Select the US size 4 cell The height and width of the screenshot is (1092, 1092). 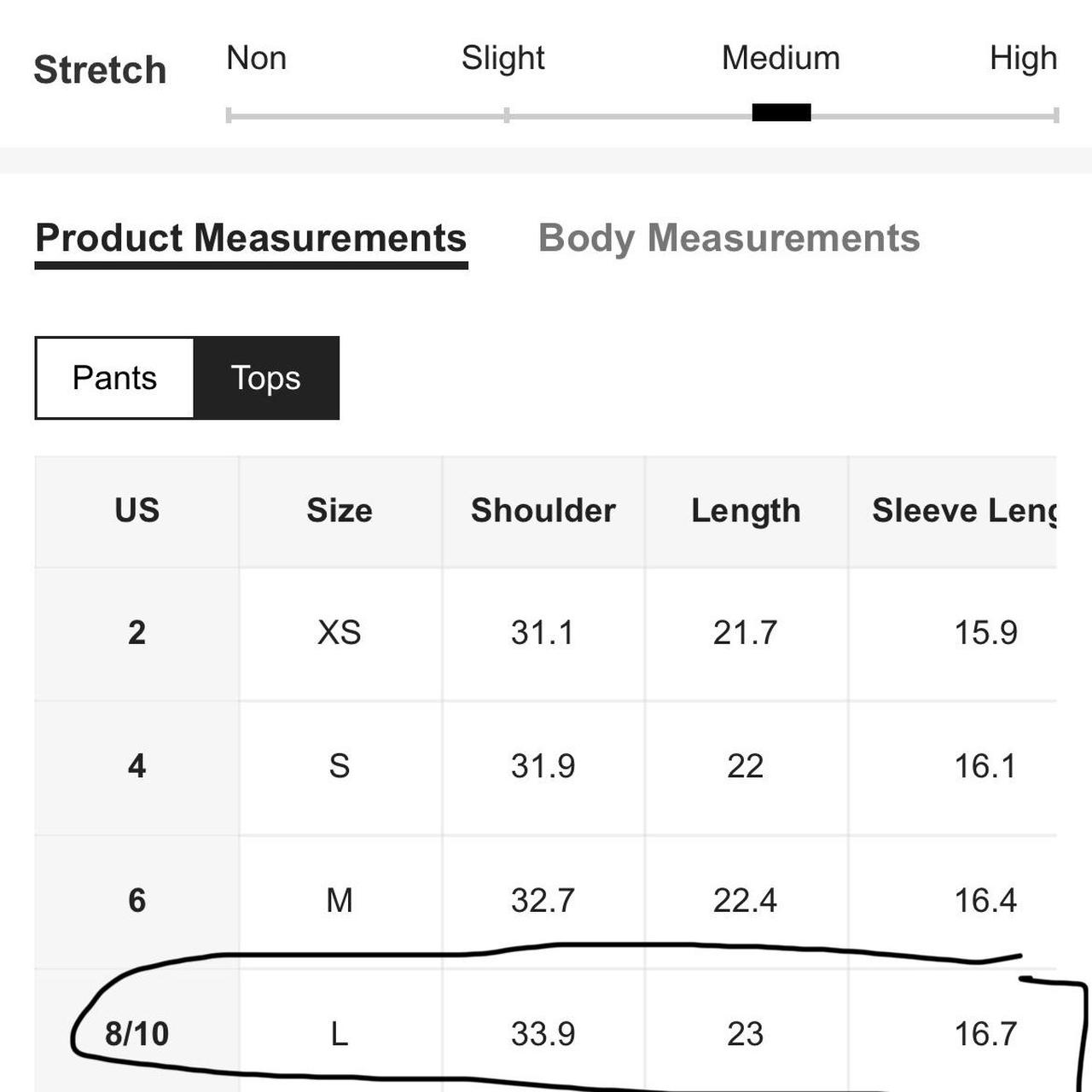(136, 766)
